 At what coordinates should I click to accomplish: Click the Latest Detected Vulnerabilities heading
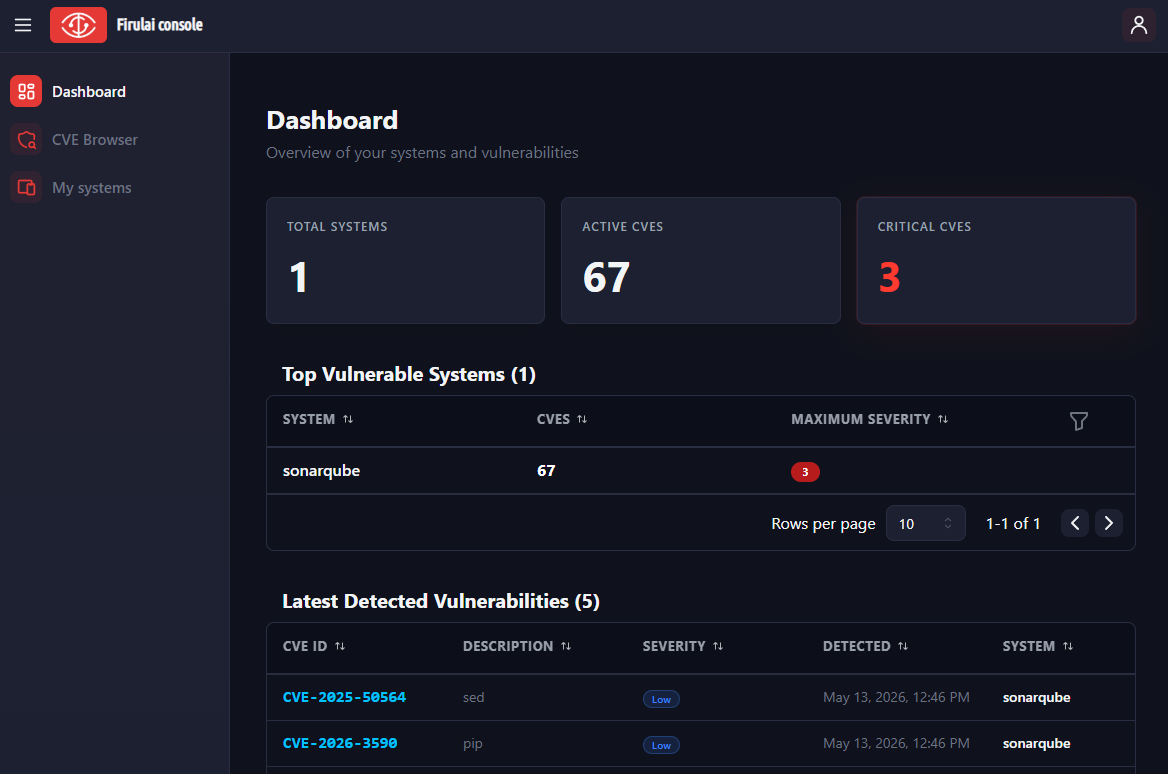point(441,601)
